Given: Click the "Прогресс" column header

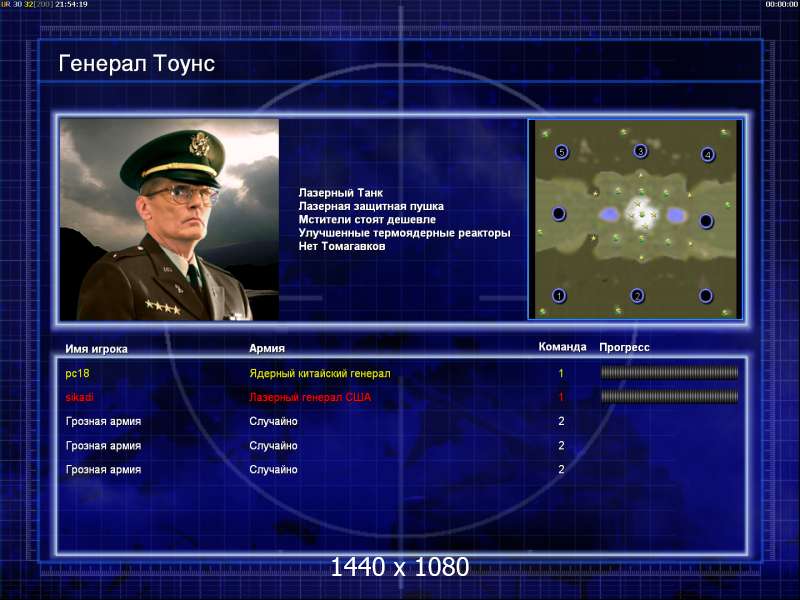Looking at the screenshot, I should click(x=624, y=347).
